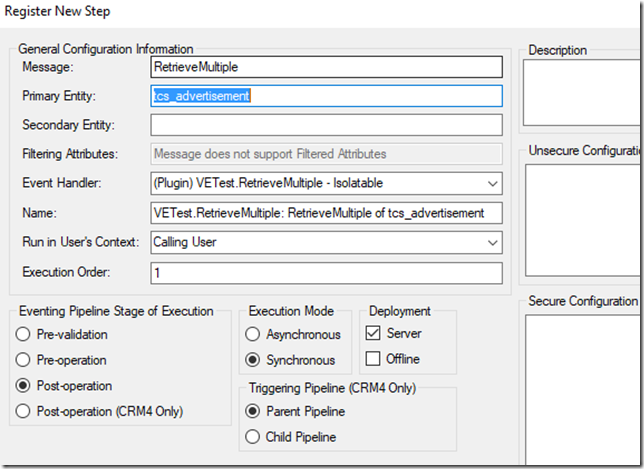Switch execution mode to Asynchronous
The image size is (644, 469).
(x=253, y=334)
